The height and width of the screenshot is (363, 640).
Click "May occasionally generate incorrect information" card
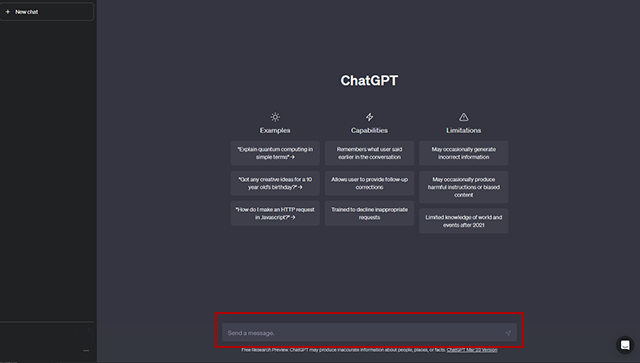pos(464,153)
